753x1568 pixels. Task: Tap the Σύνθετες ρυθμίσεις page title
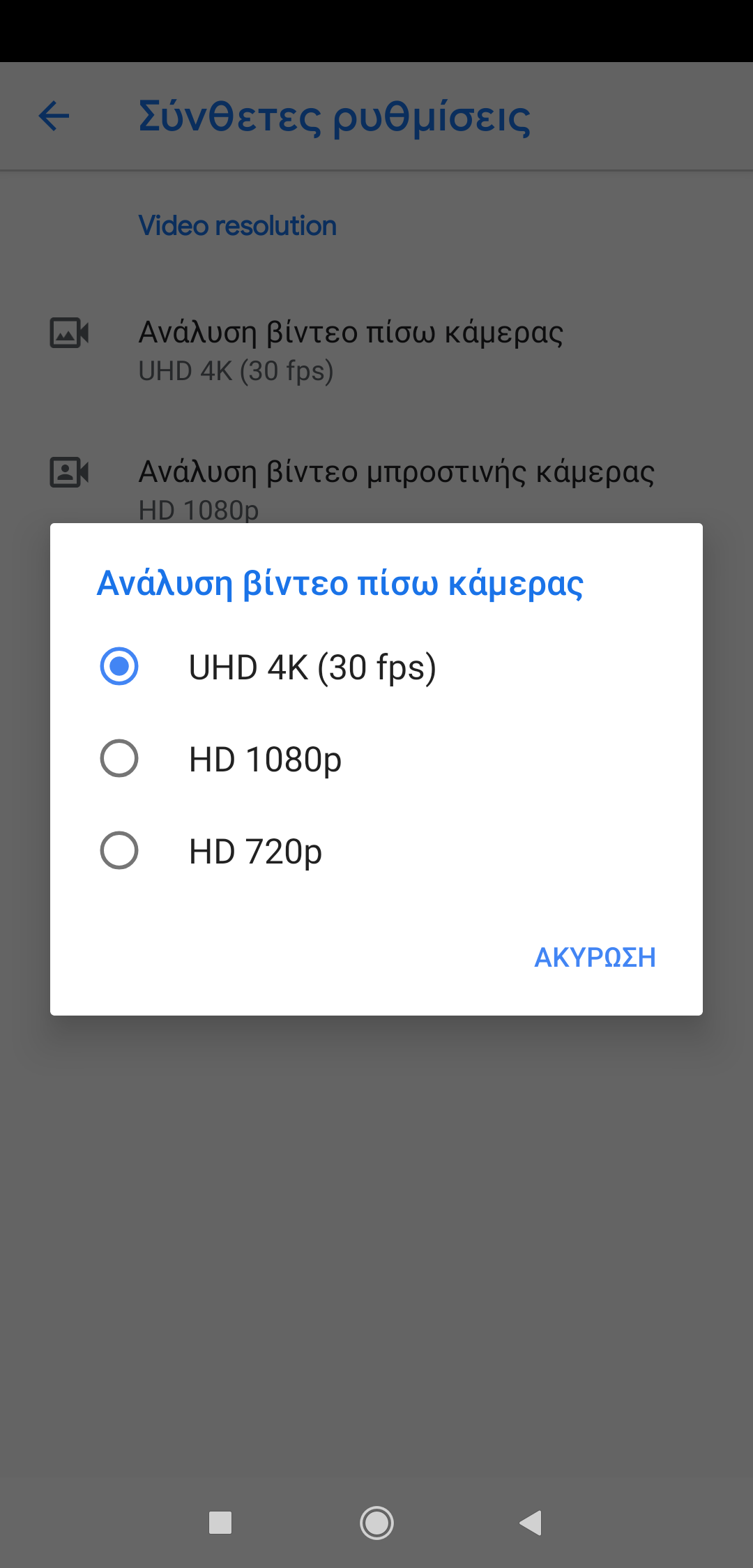coord(334,117)
